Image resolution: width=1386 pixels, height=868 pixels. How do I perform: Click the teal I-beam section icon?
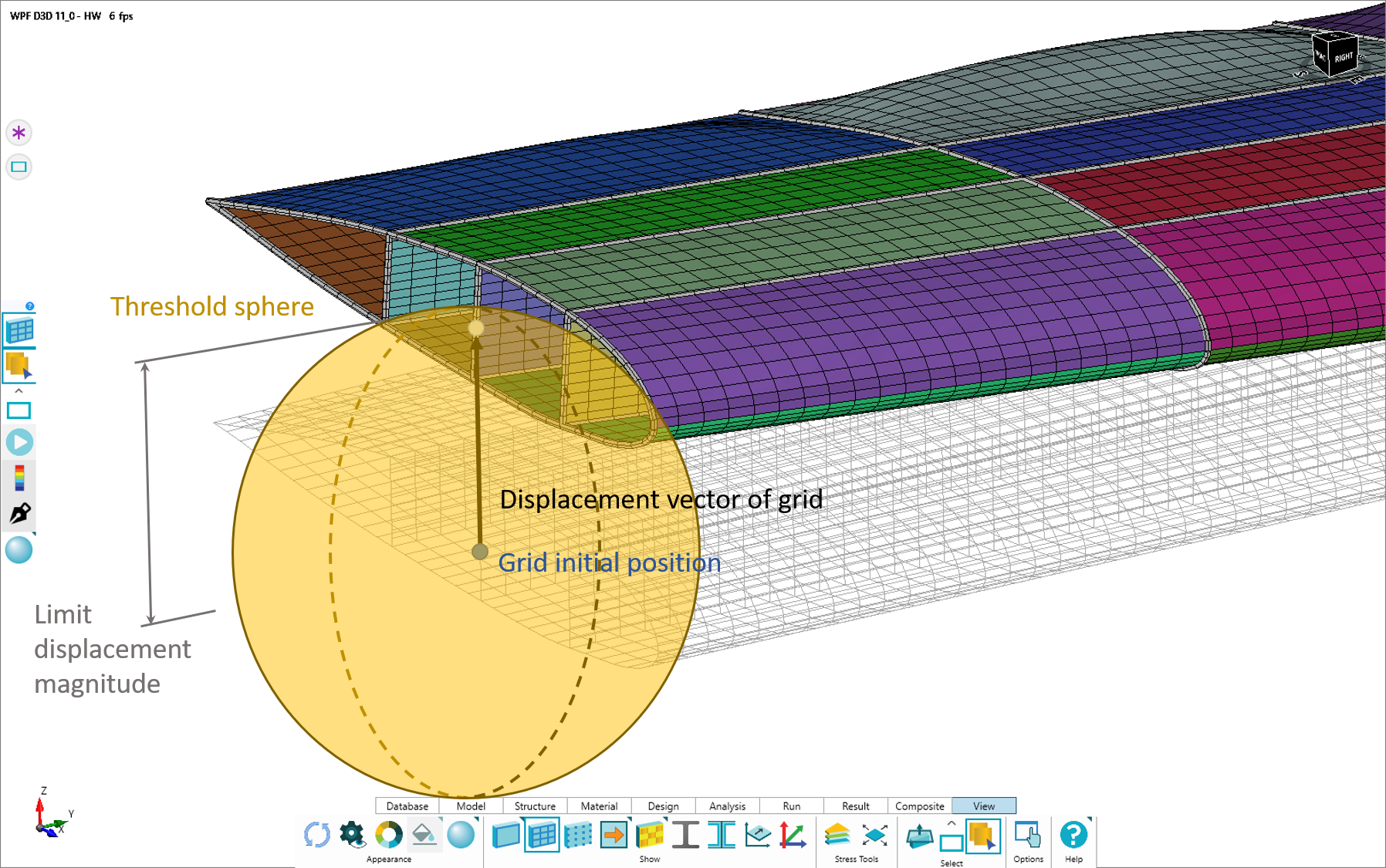pyautogui.click(x=722, y=835)
